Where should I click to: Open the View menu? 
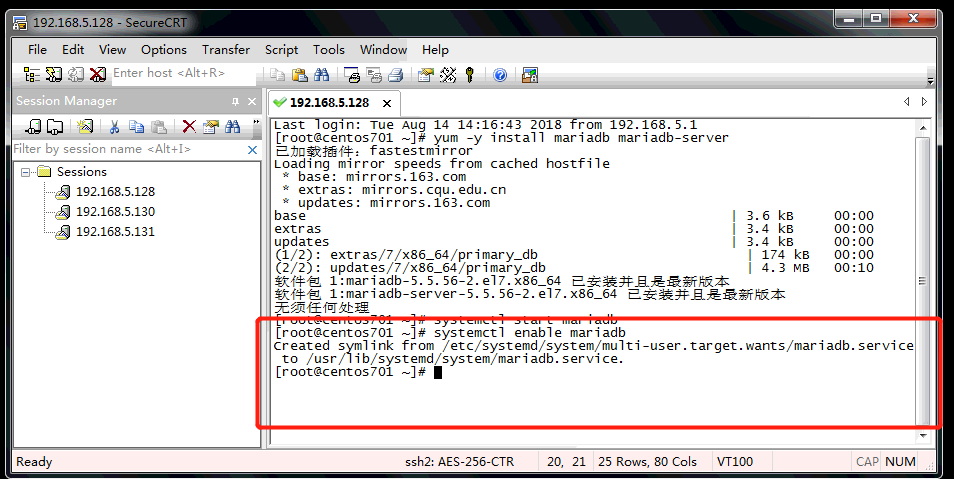[x=113, y=50]
